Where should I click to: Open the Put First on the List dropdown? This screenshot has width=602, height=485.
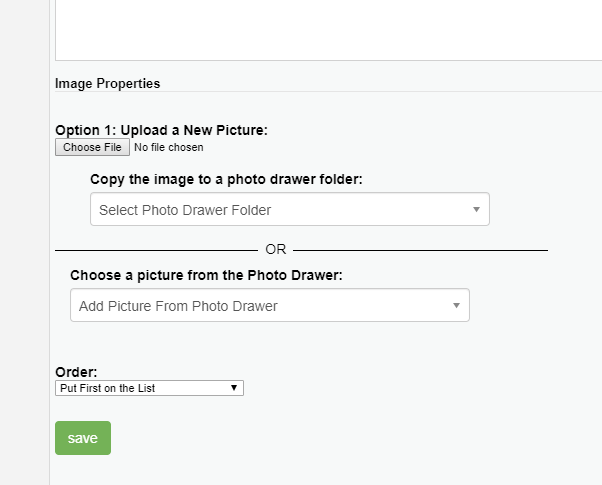point(149,387)
